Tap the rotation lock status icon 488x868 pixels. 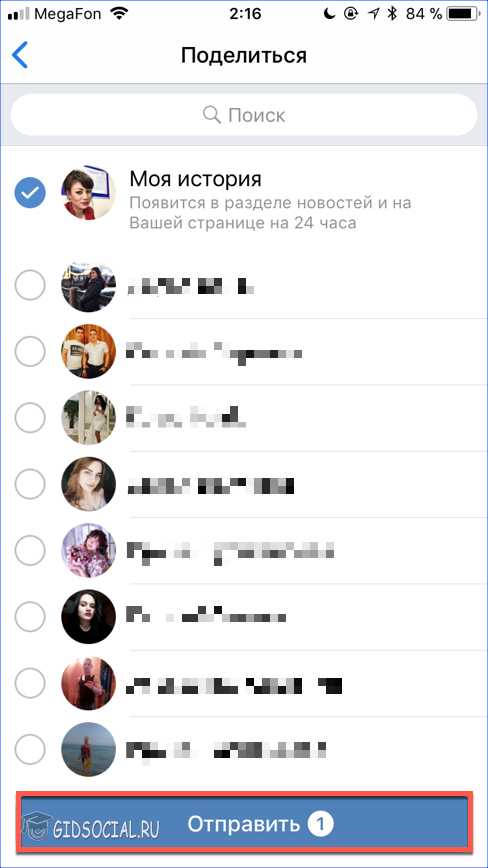[351, 14]
